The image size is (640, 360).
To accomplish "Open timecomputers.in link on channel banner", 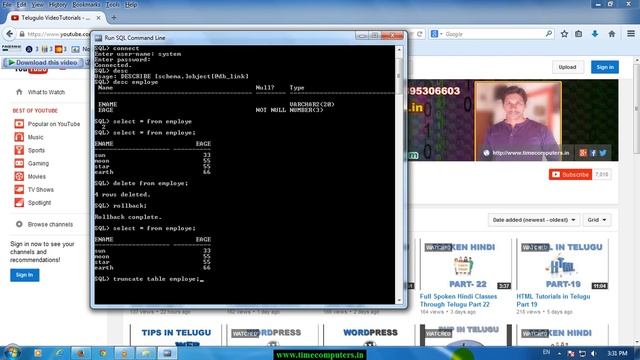I will 530,153.
